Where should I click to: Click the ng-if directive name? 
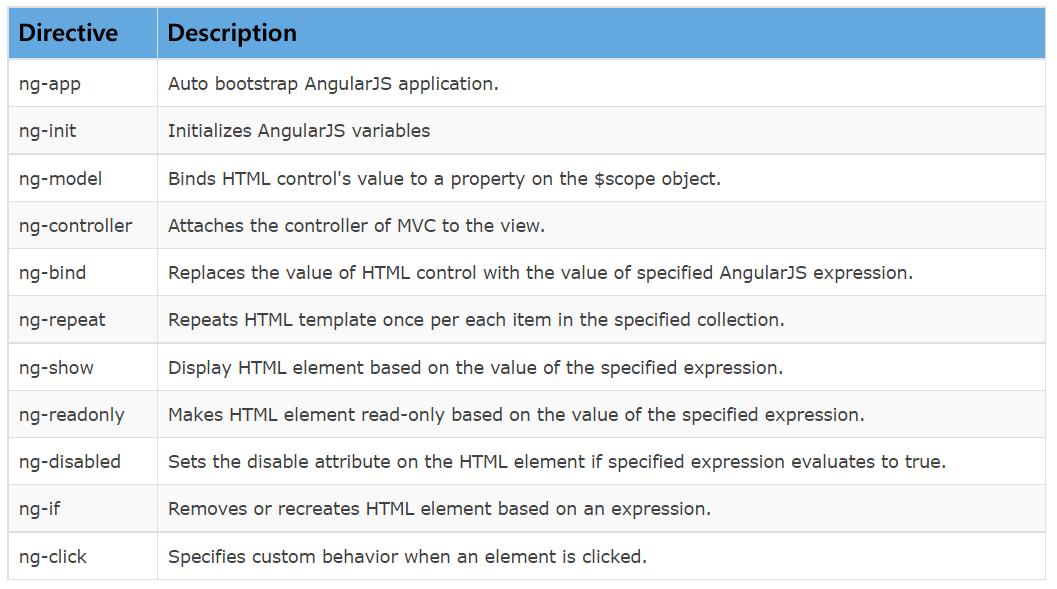(x=39, y=509)
